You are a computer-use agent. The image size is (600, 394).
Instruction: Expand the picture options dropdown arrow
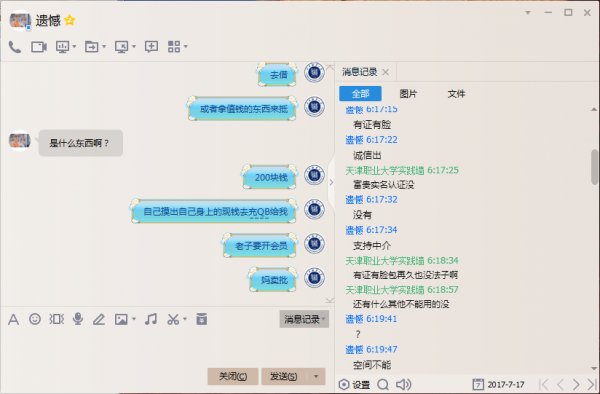click(x=134, y=319)
